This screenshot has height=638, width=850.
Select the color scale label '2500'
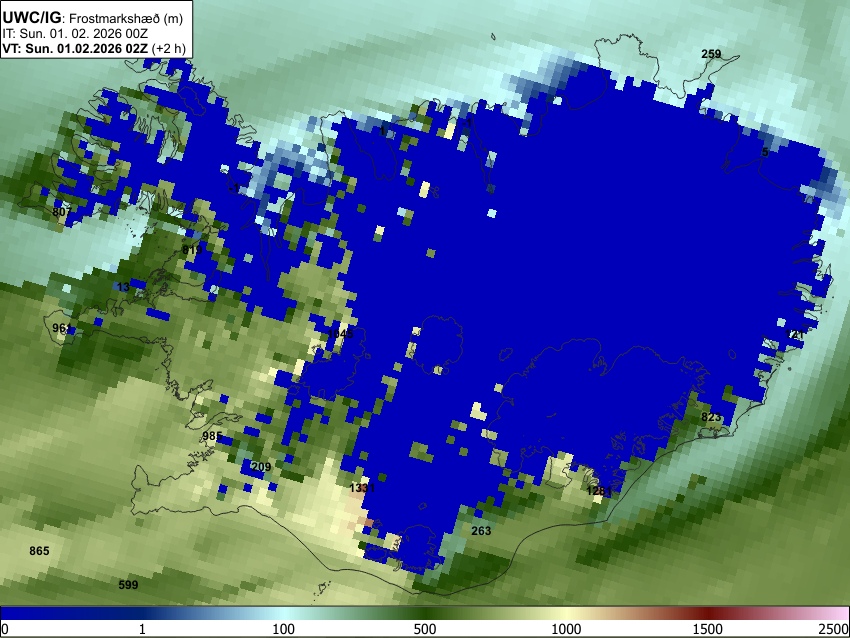[834, 629]
